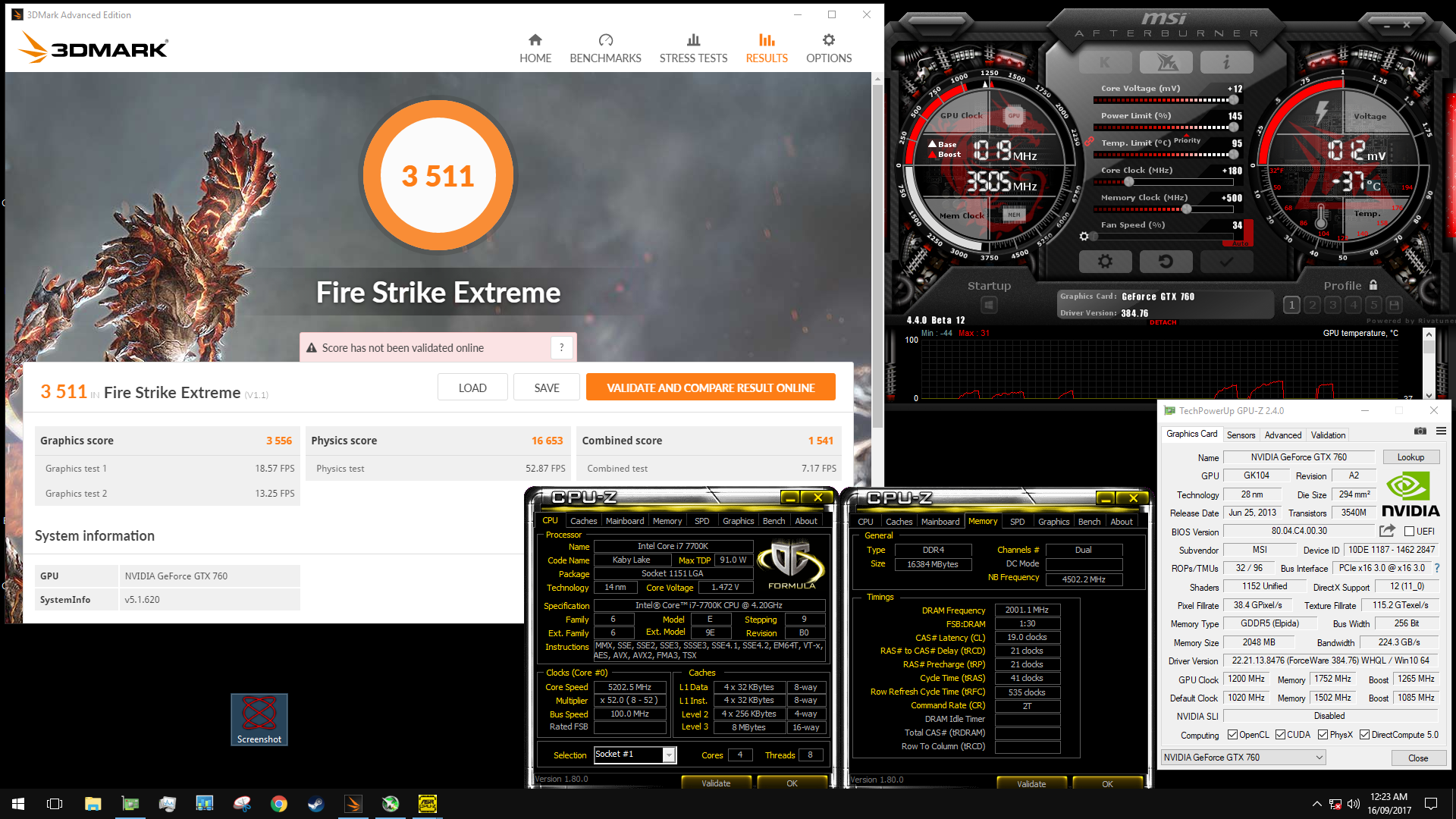The width and height of the screenshot is (1456, 819).
Task: Click the save profile floppy icon
Action: click(1394, 305)
